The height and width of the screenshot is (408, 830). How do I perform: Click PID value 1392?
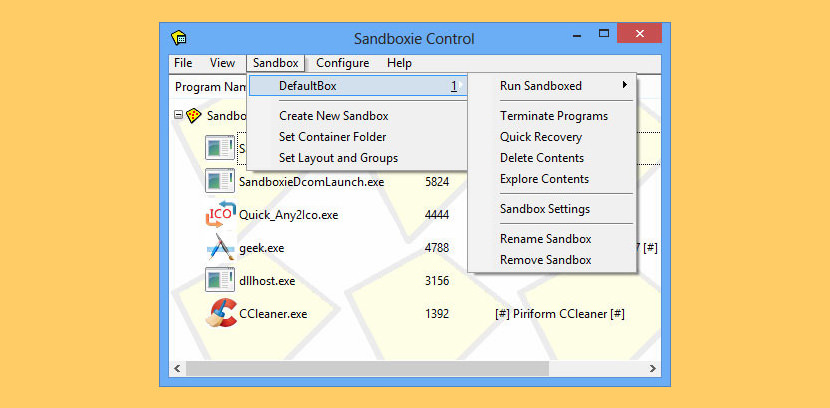click(x=437, y=314)
